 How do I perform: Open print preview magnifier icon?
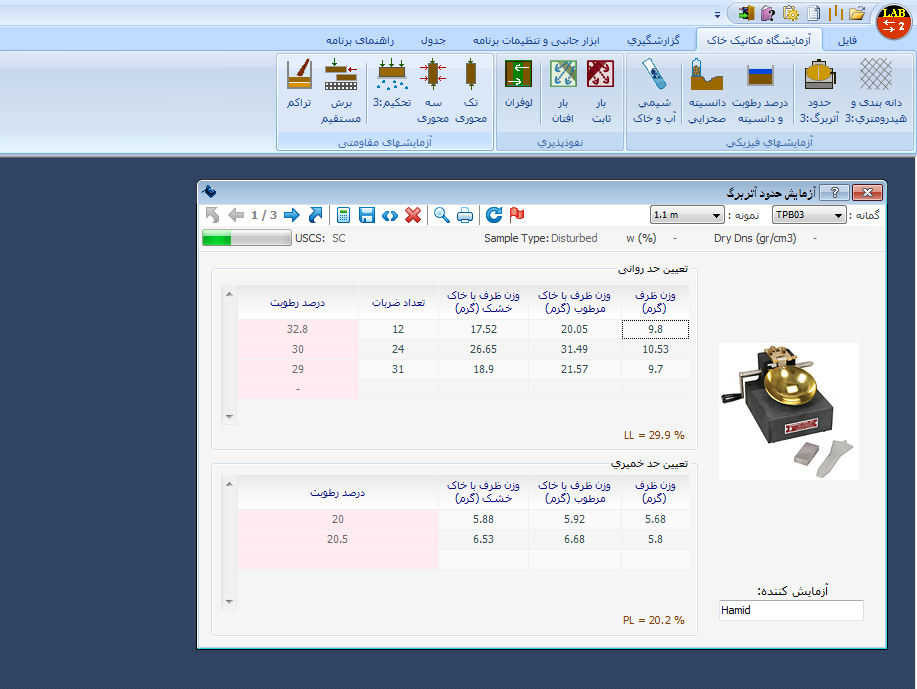pos(441,215)
